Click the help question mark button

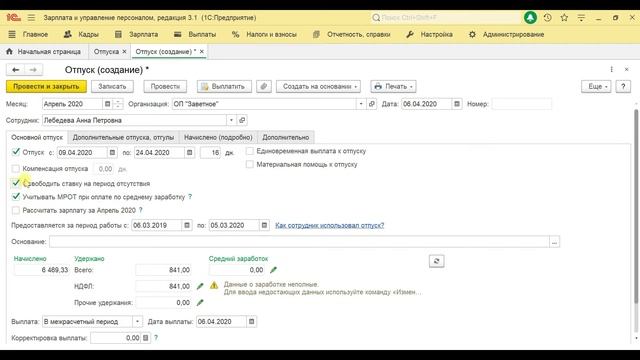click(623, 87)
